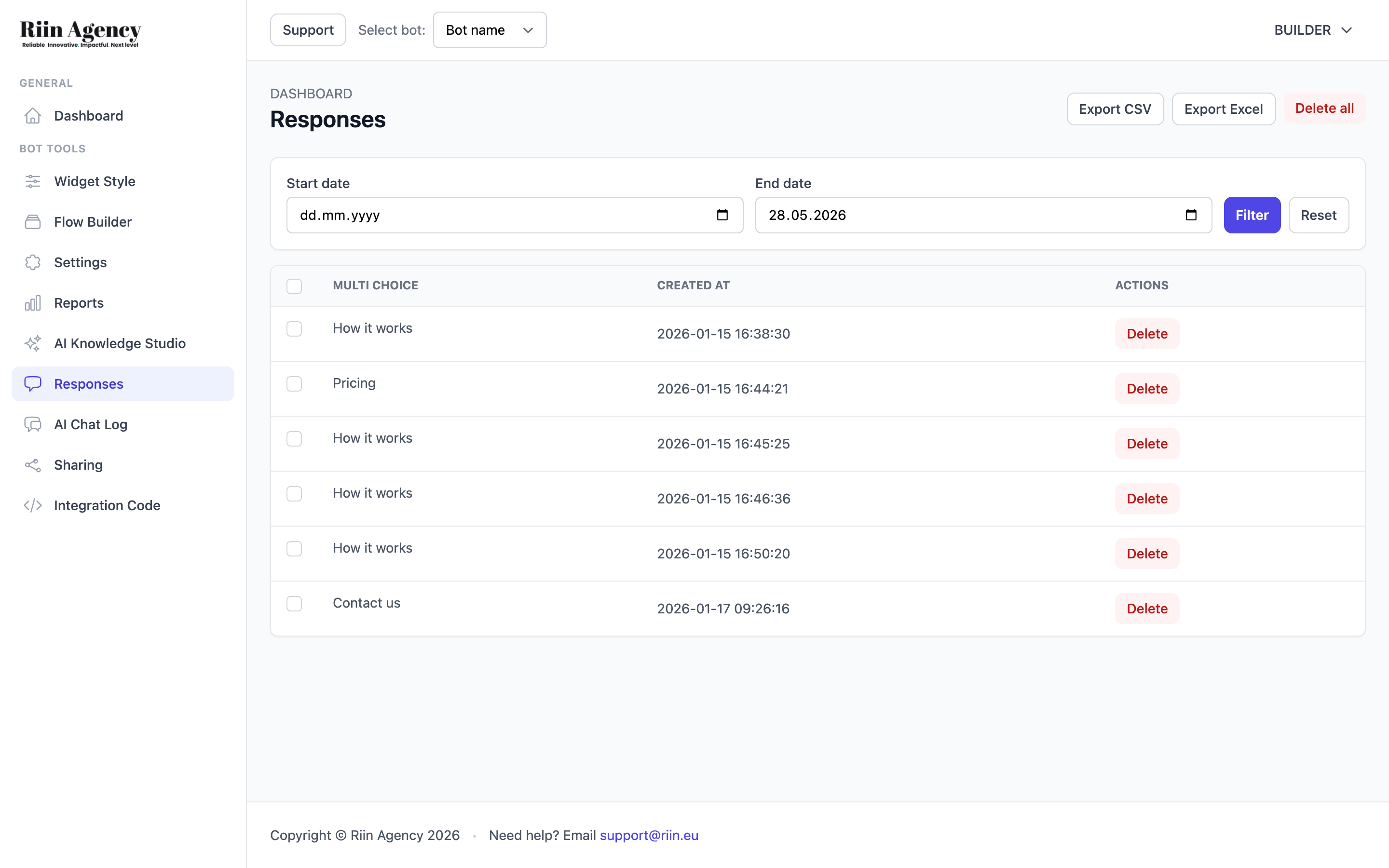Click the AI Knowledge Studio sparkle icon
This screenshot has height=868, width=1389.
[33, 343]
